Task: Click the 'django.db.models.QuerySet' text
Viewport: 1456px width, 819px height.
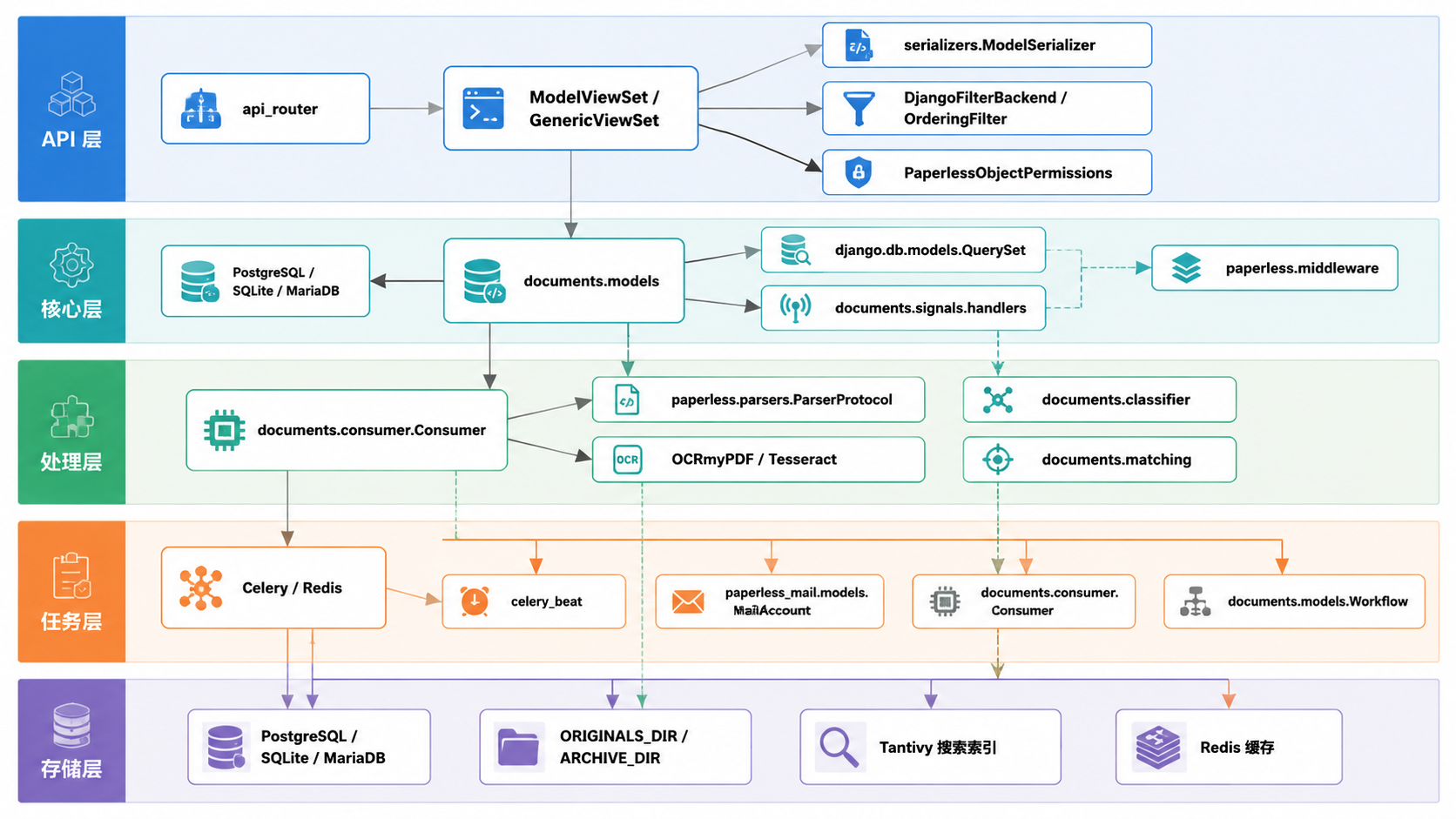Action: [x=930, y=251]
